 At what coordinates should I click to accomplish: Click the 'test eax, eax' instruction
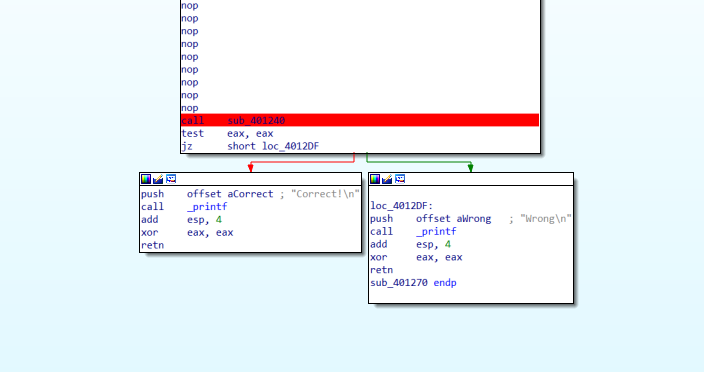click(x=227, y=133)
